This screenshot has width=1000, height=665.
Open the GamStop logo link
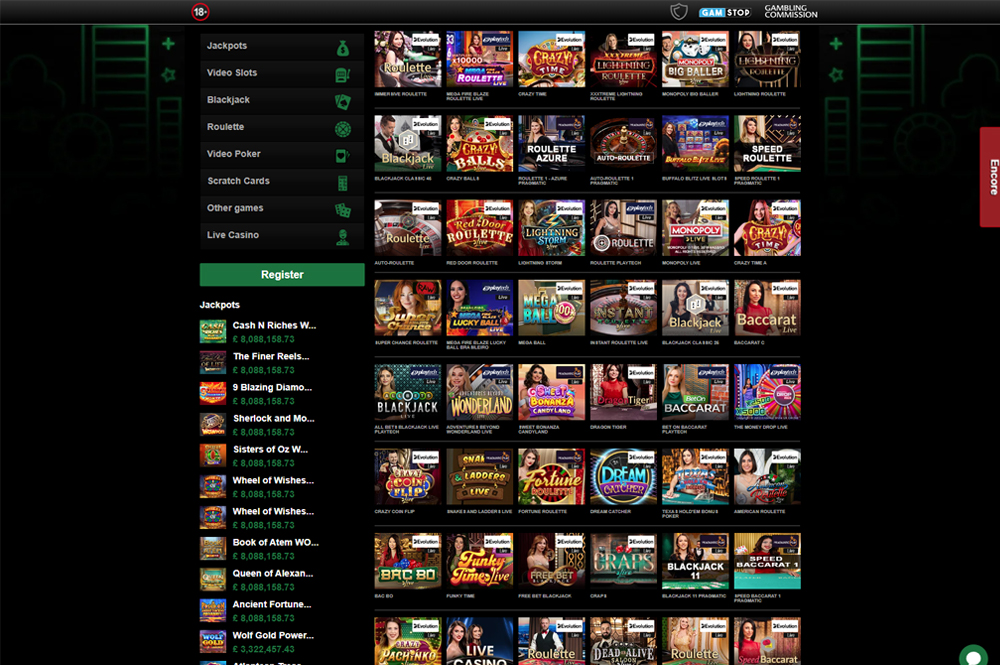pos(724,12)
